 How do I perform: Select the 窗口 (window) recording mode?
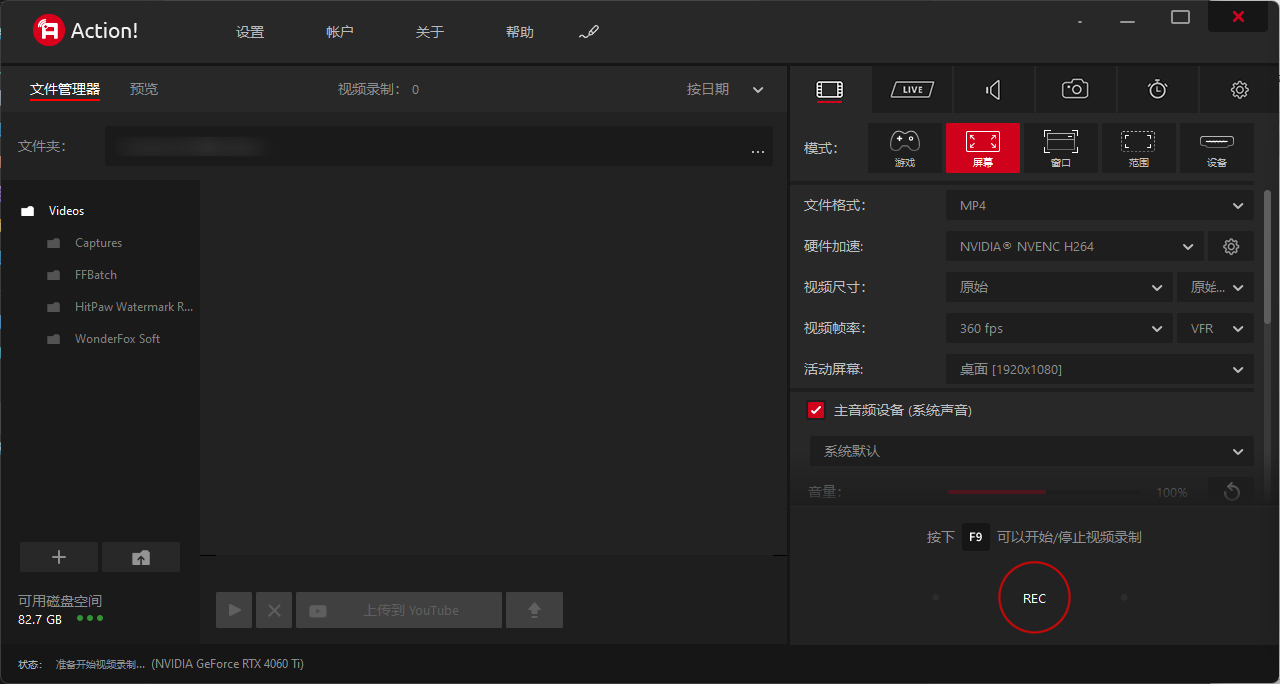click(1060, 148)
